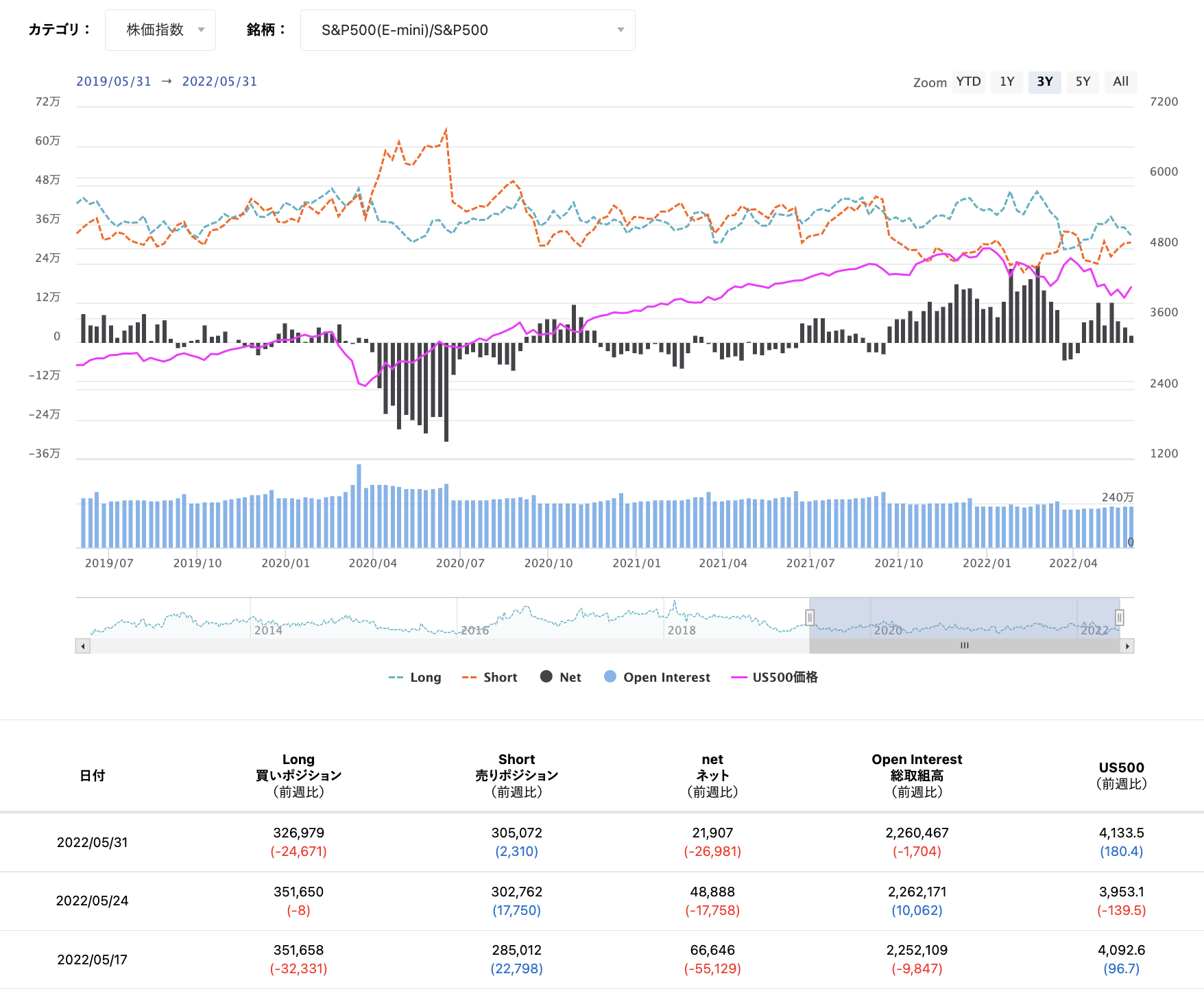Select the YTD zoom range
Image resolution: width=1204 pixels, height=1000 pixels.
968,82
